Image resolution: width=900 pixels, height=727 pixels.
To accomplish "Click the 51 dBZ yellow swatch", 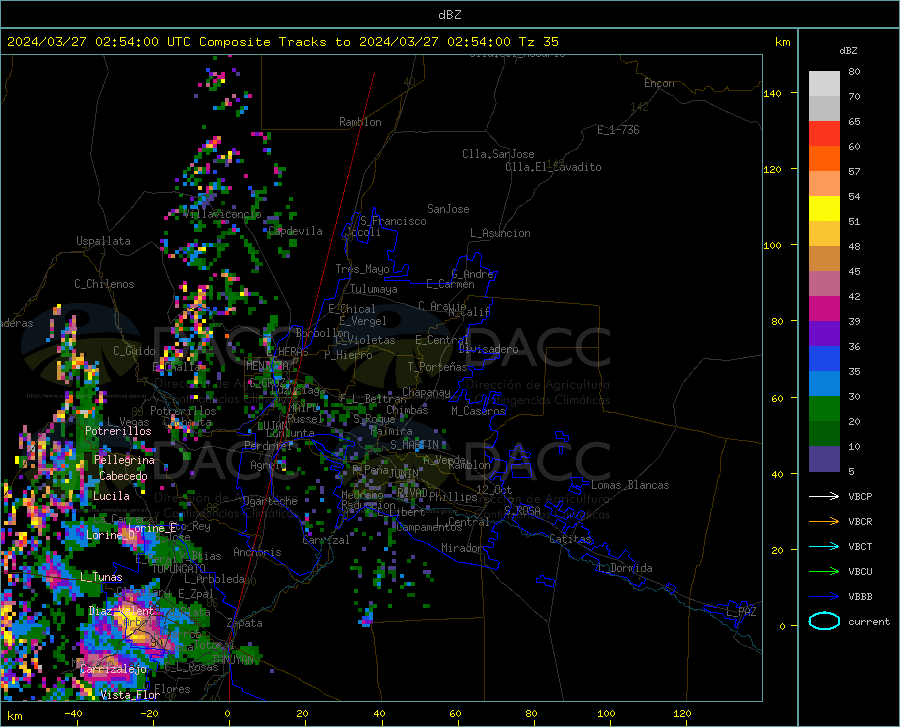I will tap(824, 209).
